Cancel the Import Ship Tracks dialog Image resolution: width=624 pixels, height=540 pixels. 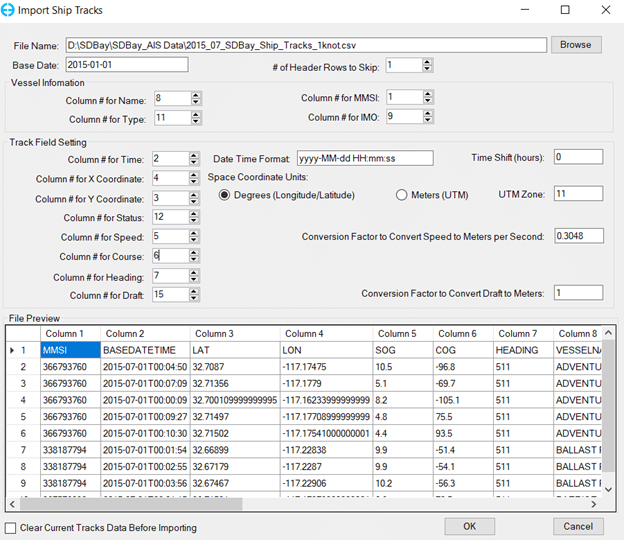(x=578, y=526)
